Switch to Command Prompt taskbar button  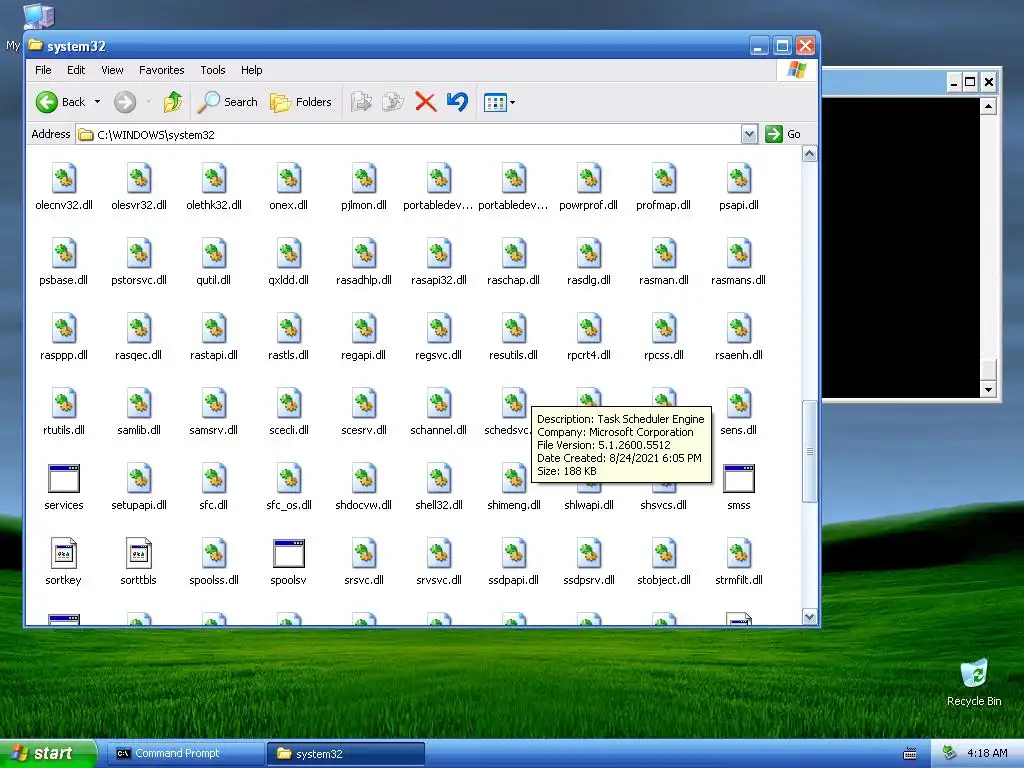[184, 754]
